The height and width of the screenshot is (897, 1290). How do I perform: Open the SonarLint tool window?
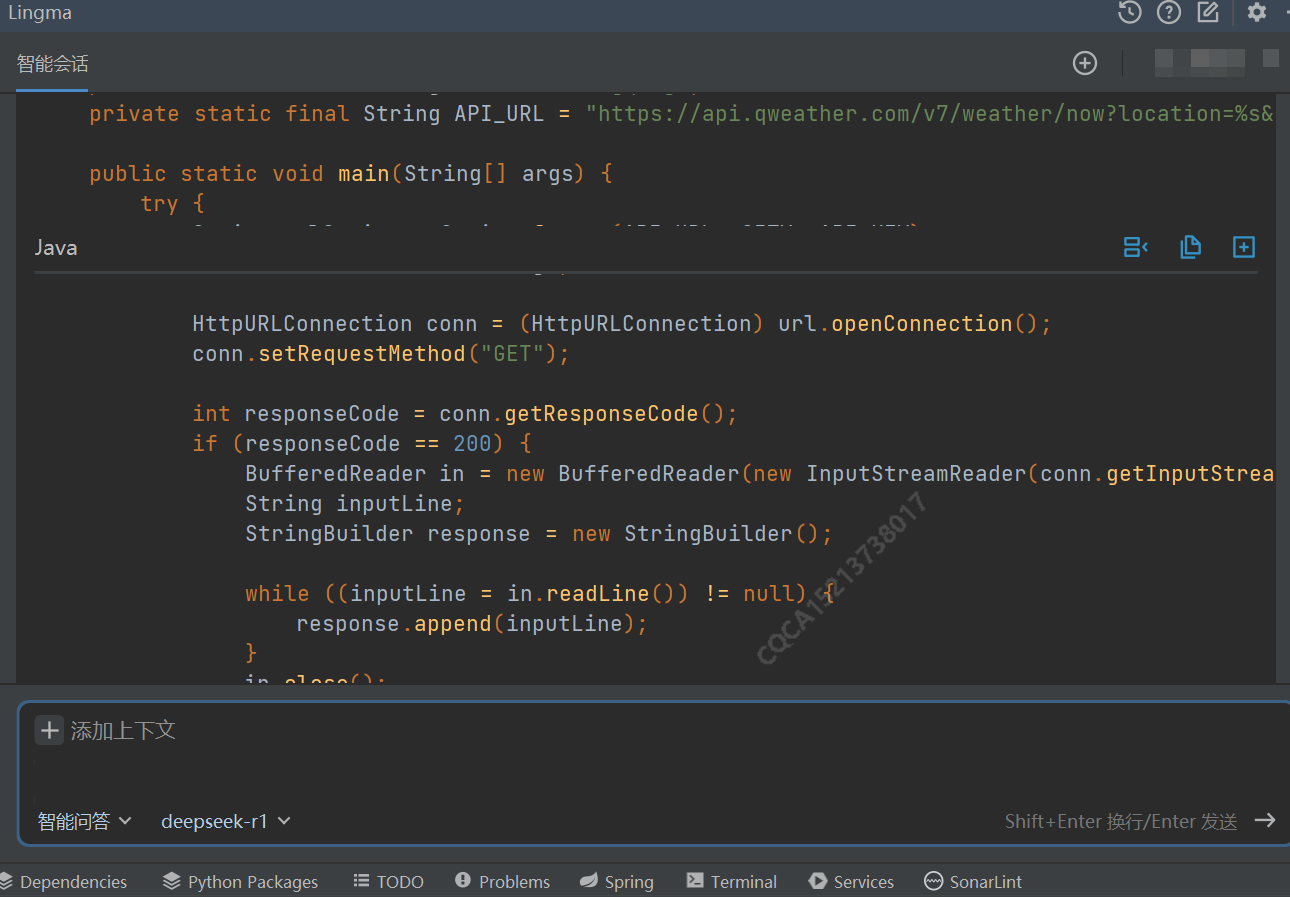pos(973,882)
